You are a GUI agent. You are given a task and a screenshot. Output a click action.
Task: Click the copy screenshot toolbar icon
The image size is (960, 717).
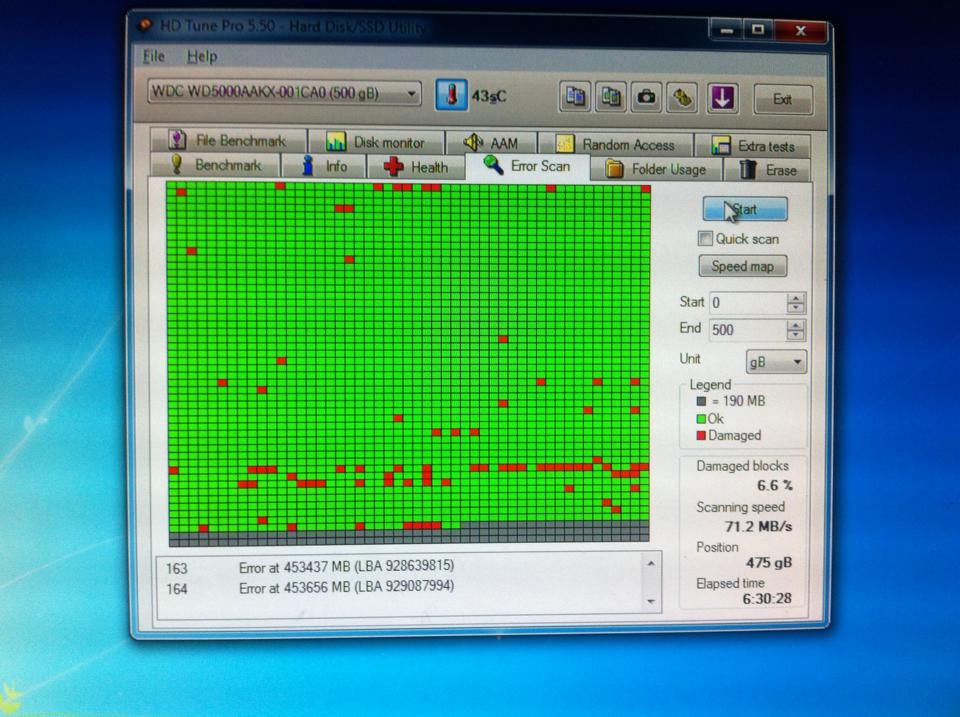point(610,97)
